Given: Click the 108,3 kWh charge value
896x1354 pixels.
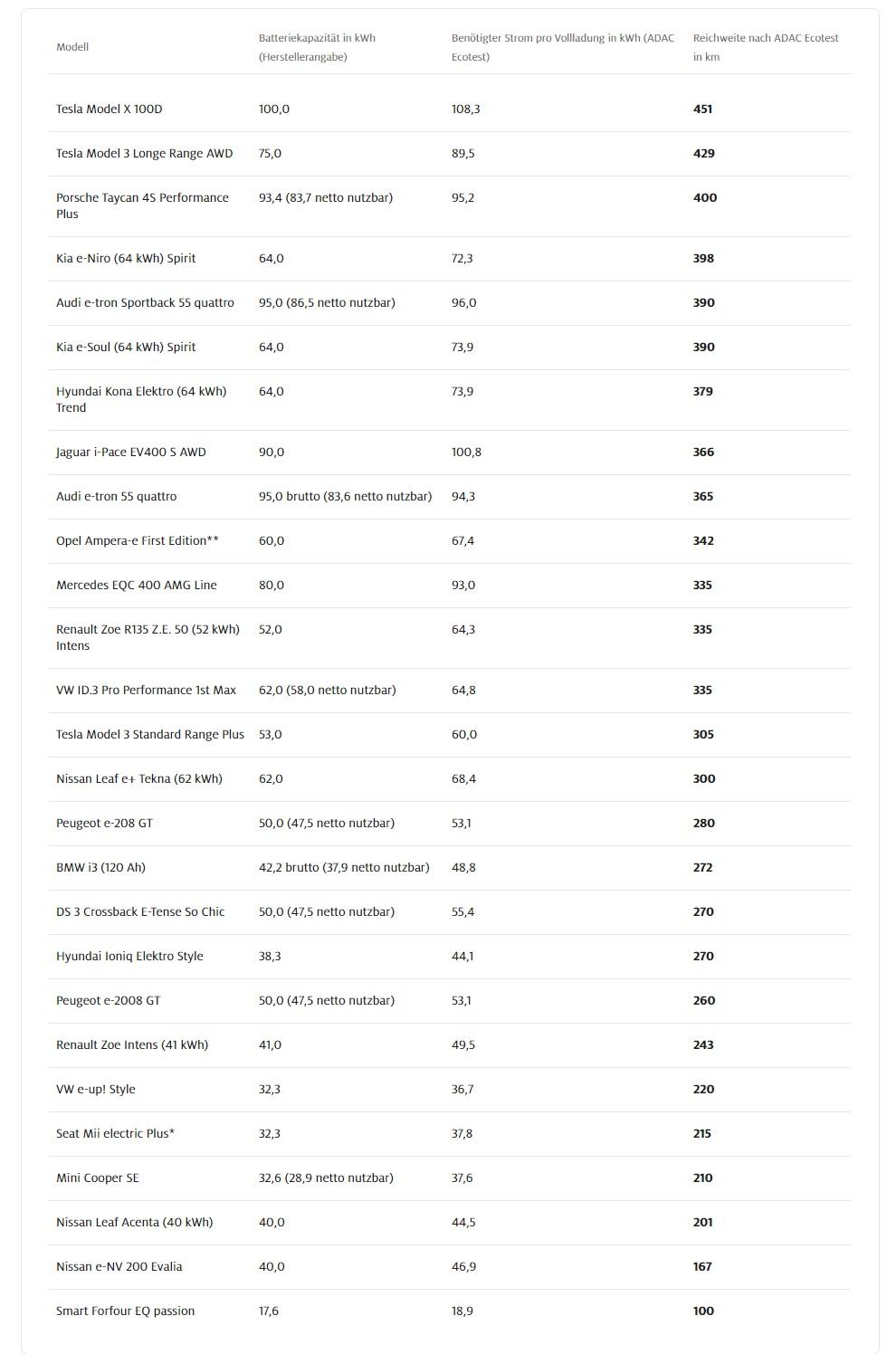Looking at the screenshot, I should click(466, 109).
